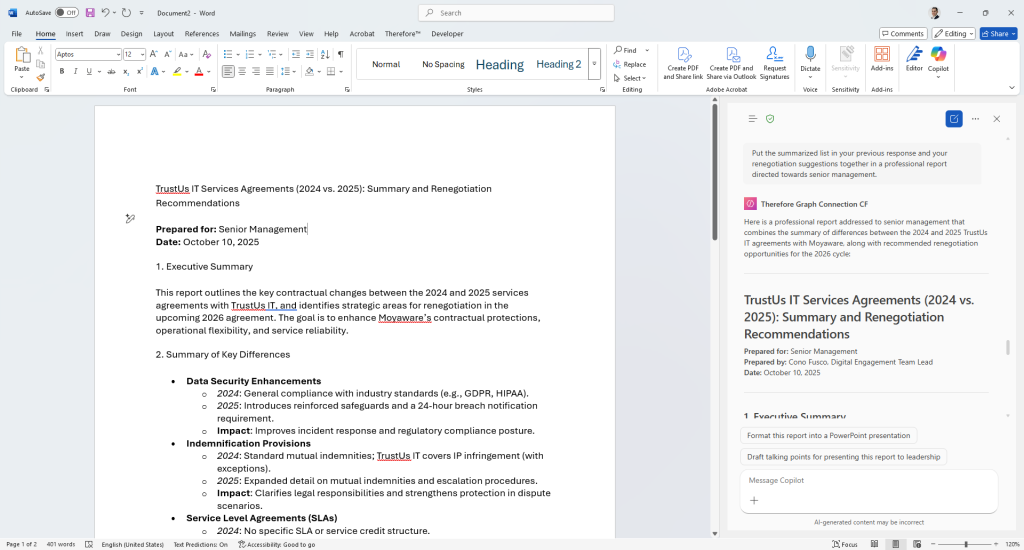Click the Create PDF and Share link icon
This screenshot has width=1024, height=550.
684,54
